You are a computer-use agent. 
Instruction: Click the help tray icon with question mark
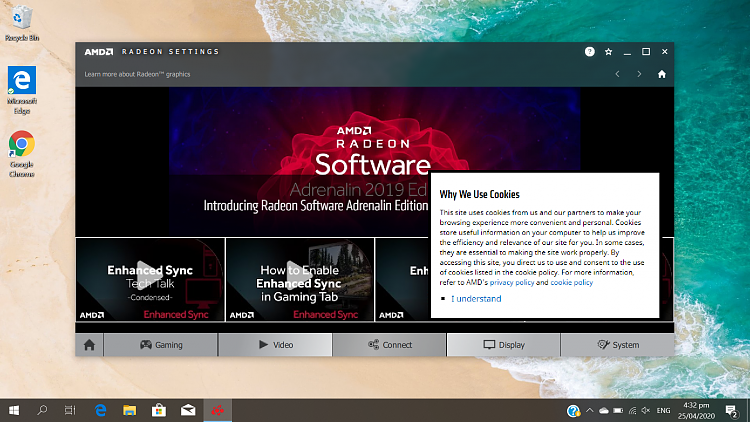coord(573,411)
